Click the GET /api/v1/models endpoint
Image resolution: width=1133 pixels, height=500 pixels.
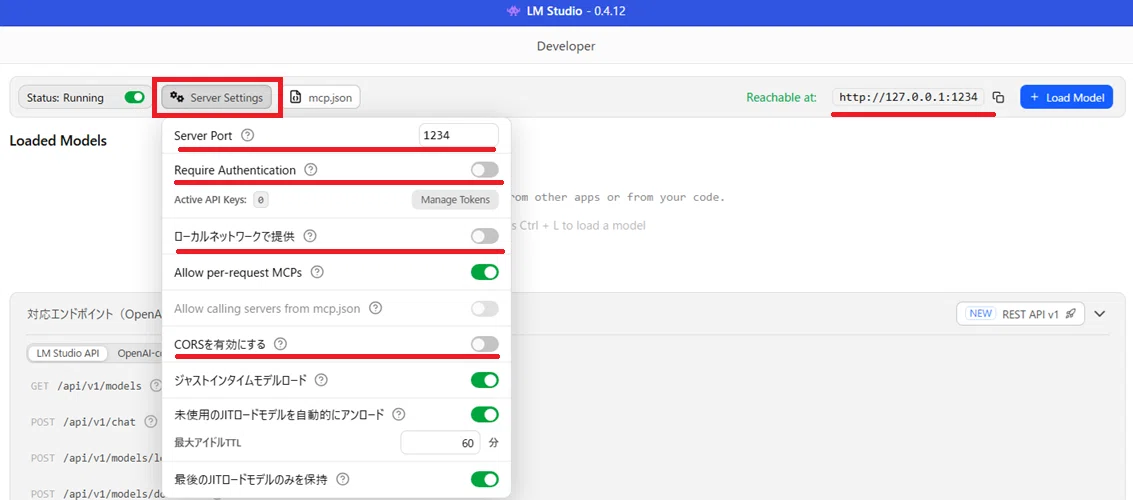(x=86, y=386)
